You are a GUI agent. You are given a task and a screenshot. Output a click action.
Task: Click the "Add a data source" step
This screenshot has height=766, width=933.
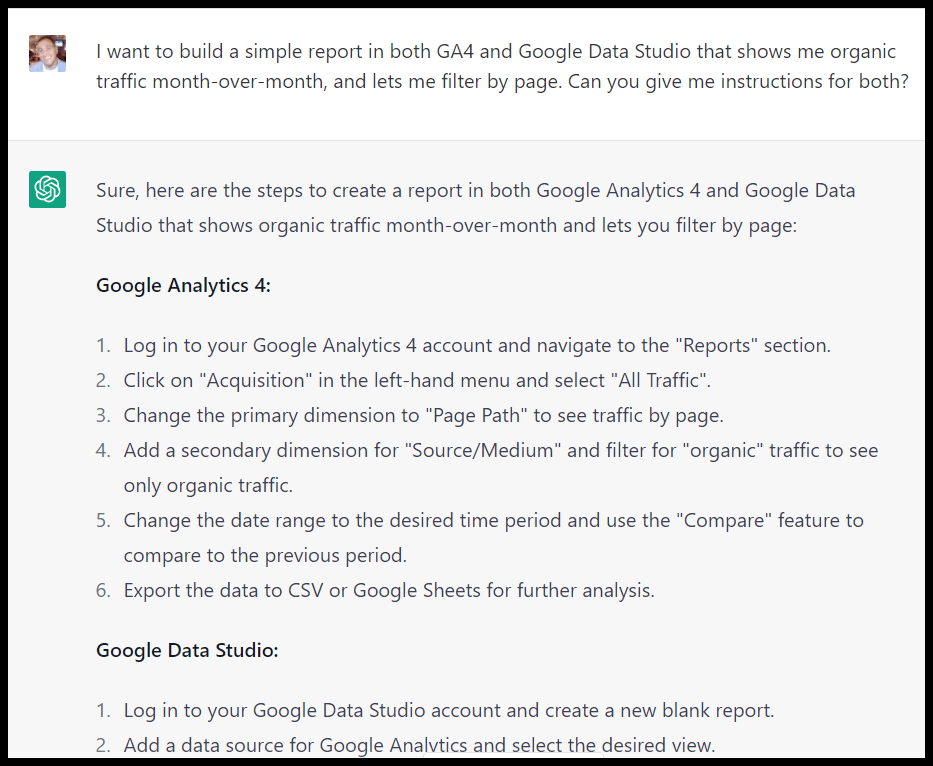pos(419,745)
